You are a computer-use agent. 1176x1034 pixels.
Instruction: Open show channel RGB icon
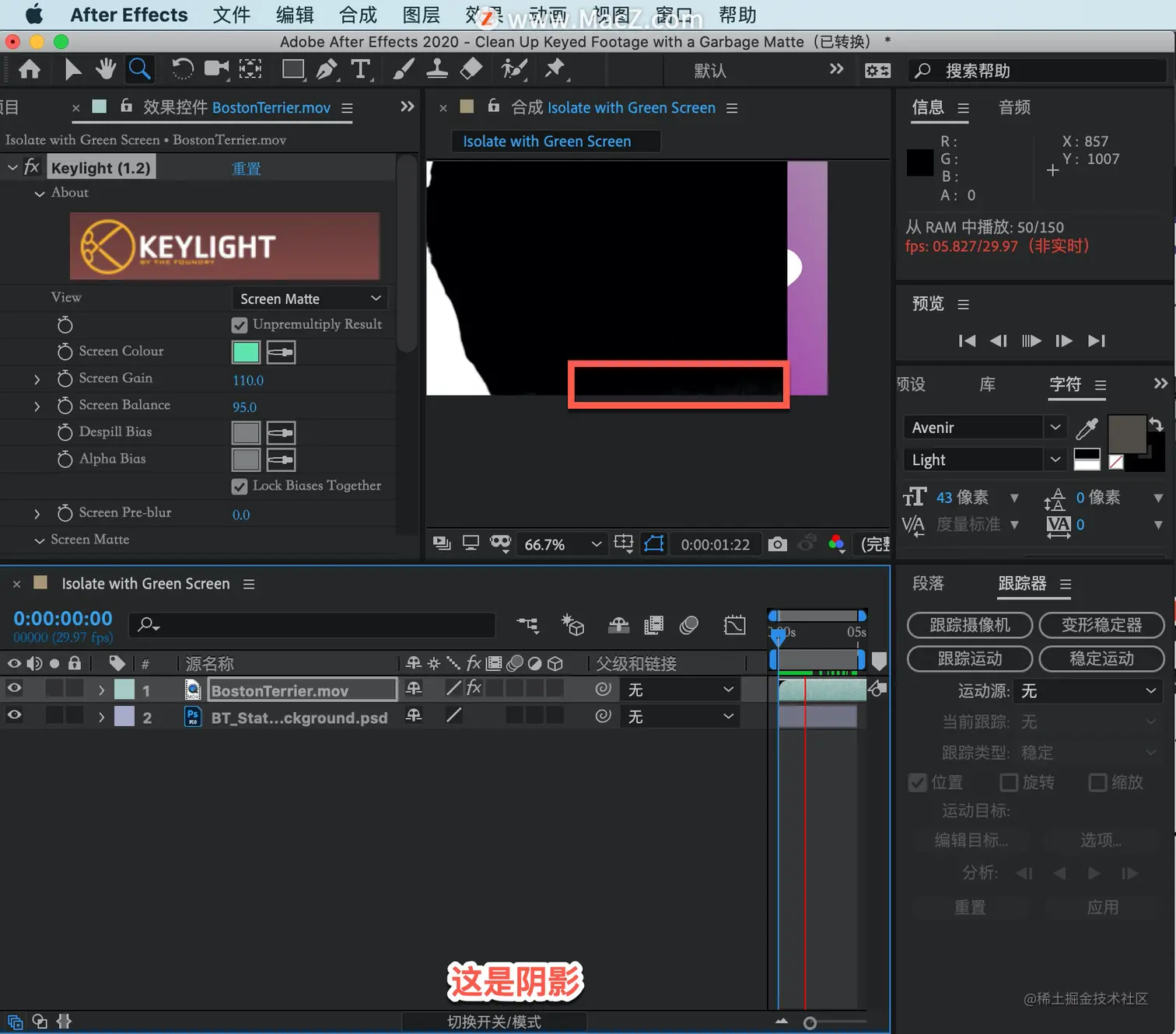pyautogui.click(x=837, y=544)
